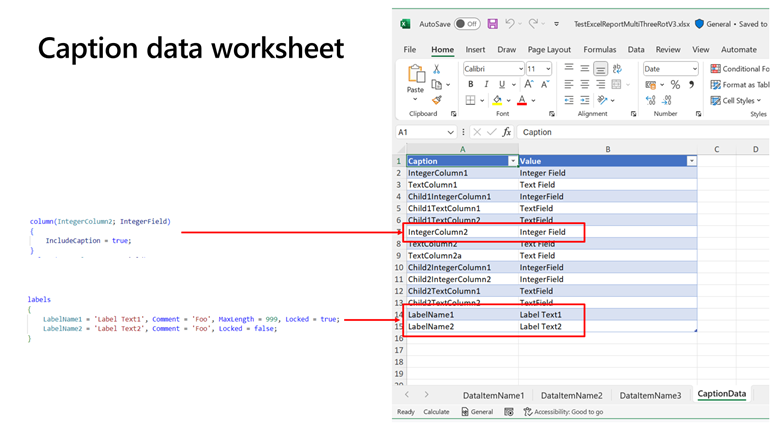780x440 pixels.
Task: Open the Date number format dropdown
Action: pyautogui.click(x=694, y=69)
